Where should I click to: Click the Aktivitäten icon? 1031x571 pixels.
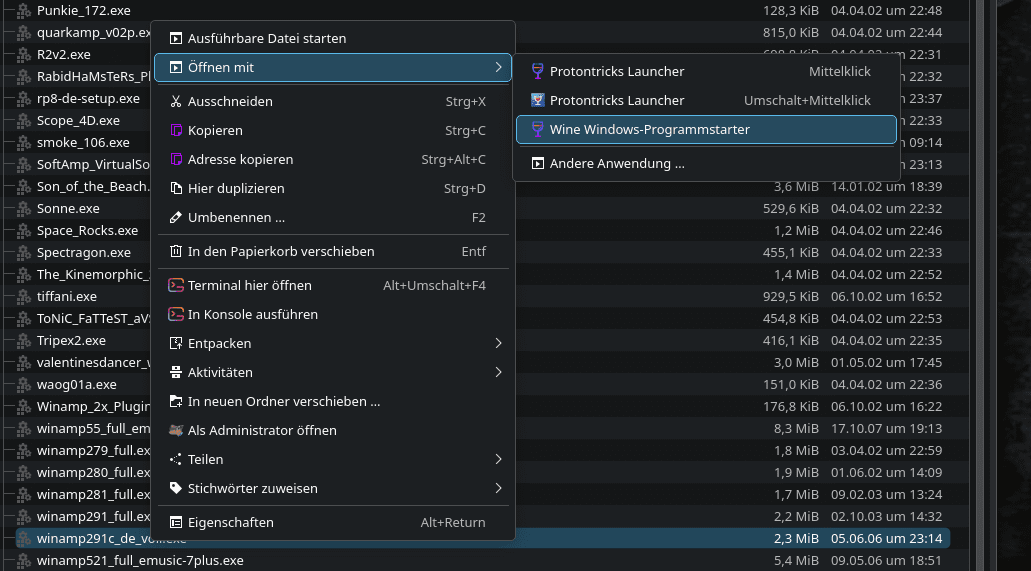176,372
